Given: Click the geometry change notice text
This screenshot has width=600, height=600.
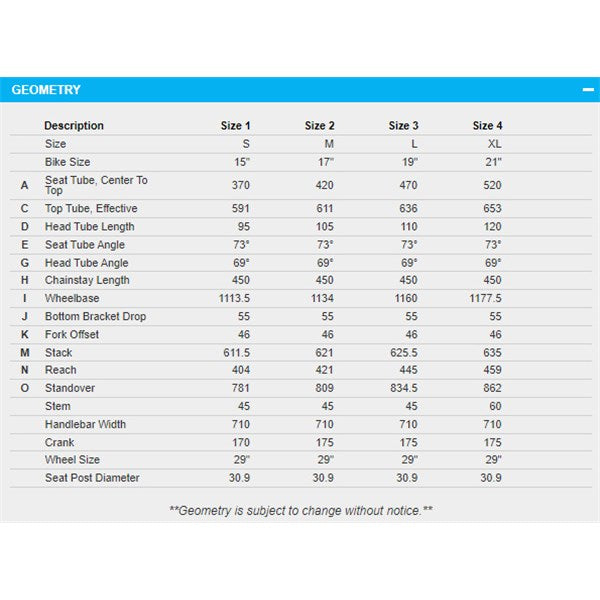Looking at the screenshot, I should [300, 510].
